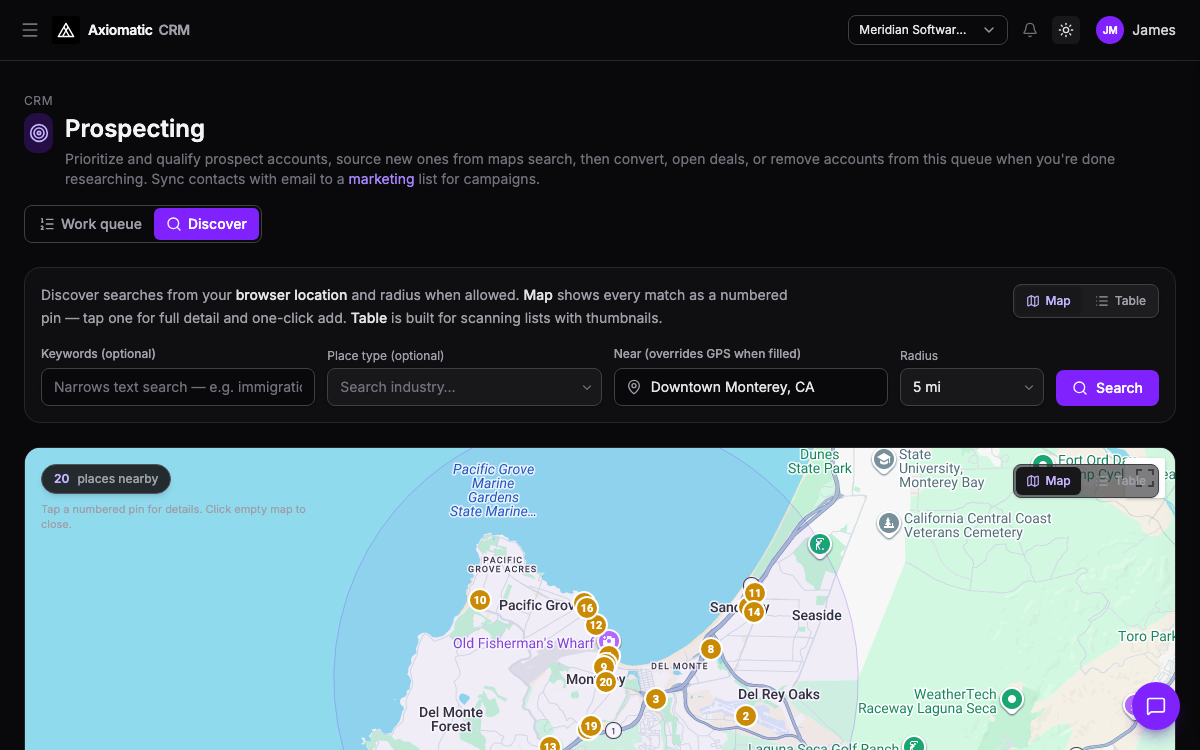
Task: Open the chat bubble widget
Action: (x=1156, y=706)
